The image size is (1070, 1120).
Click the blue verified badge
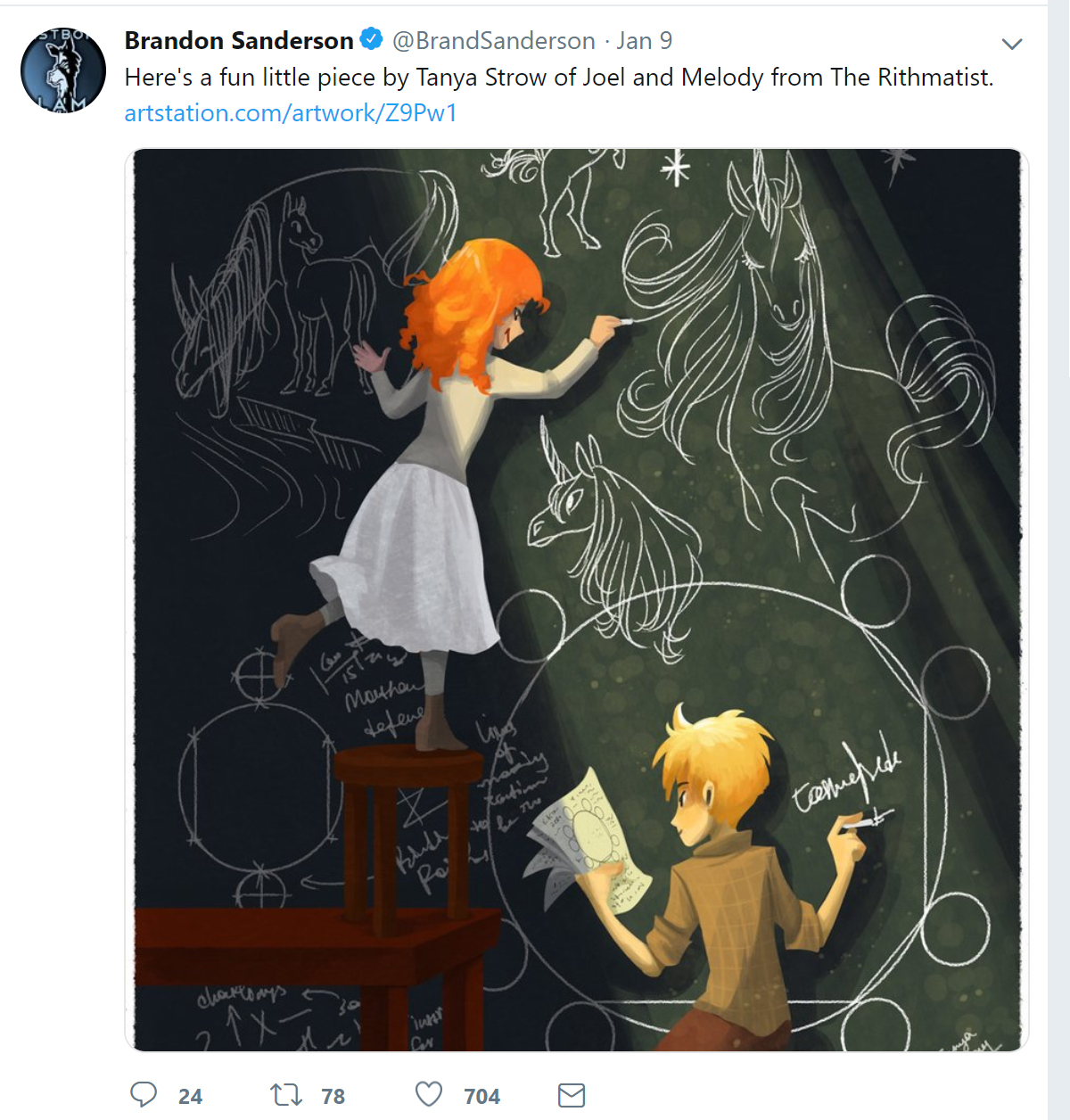[371, 40]
